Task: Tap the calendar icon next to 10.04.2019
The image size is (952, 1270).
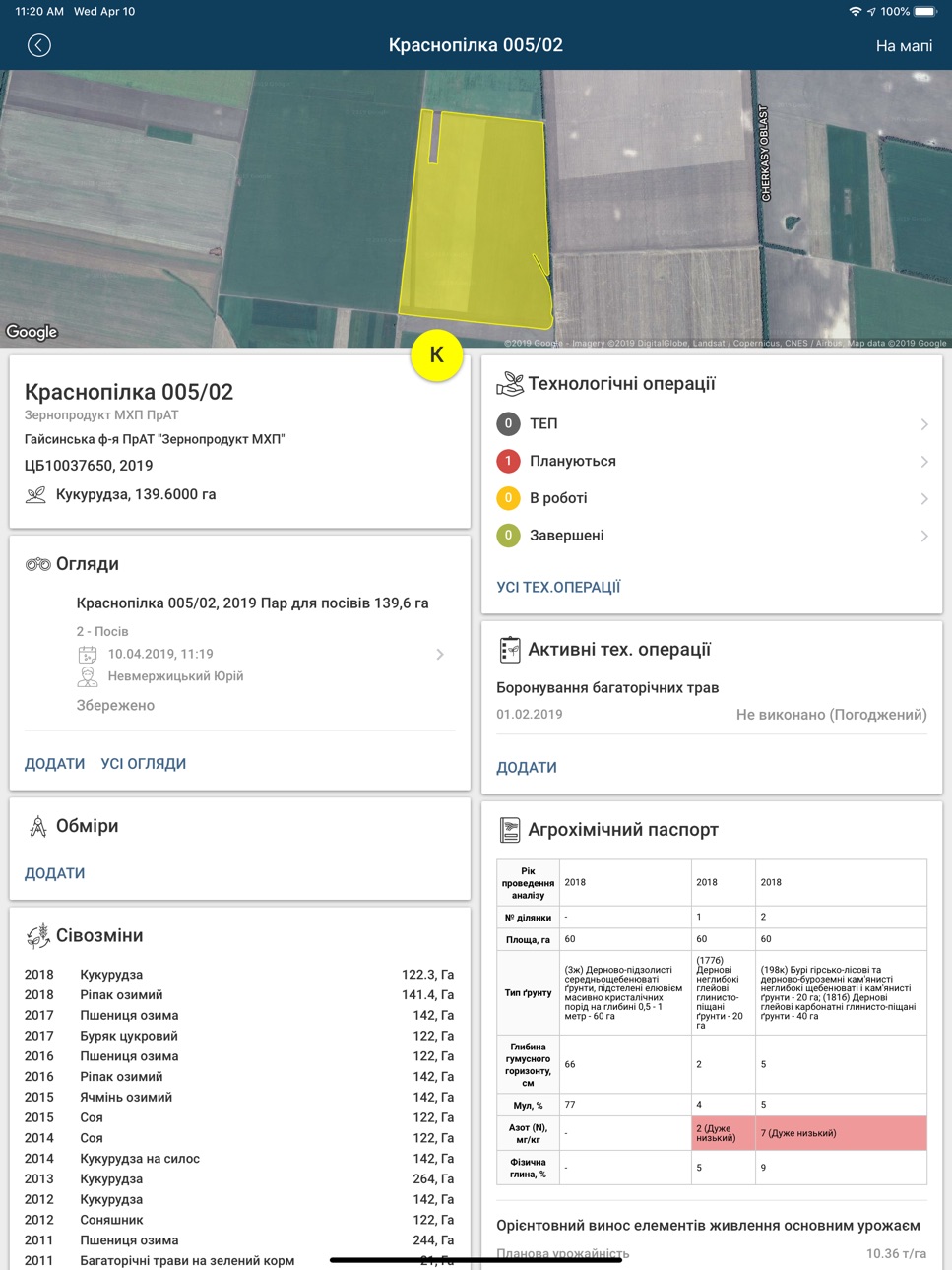Action: [88, 654]
